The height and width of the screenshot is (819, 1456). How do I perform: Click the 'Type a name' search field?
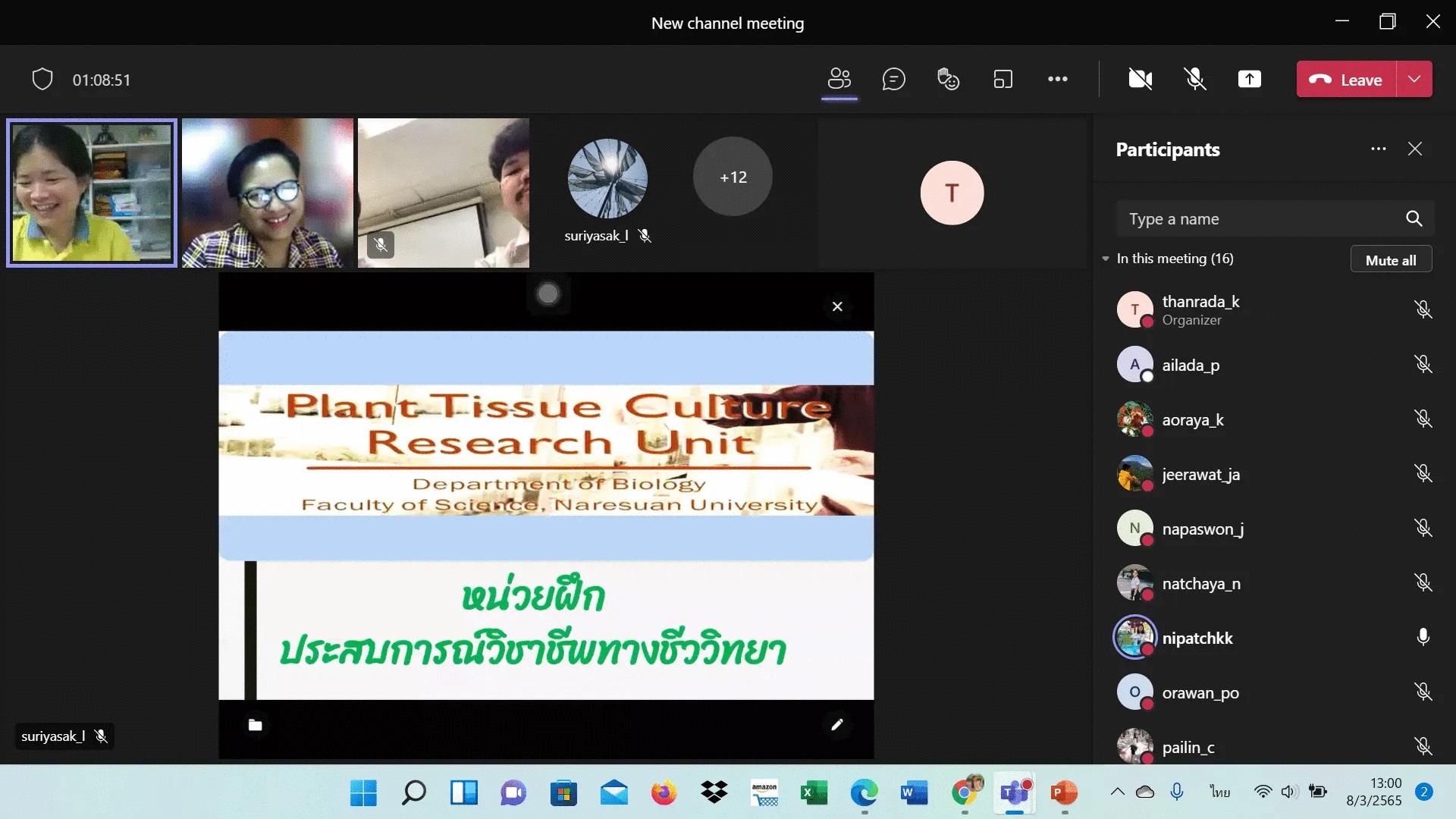pyautogui.click(x=1259, y=219)
